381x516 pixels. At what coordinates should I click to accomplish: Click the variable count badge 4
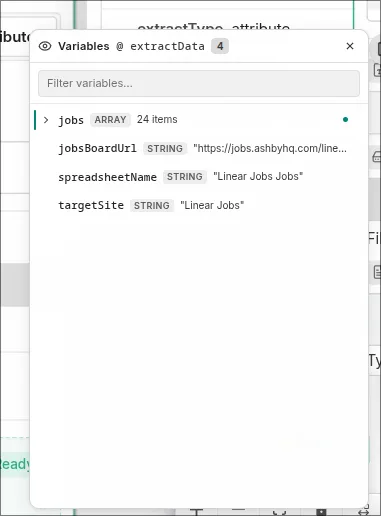(220, 46)
